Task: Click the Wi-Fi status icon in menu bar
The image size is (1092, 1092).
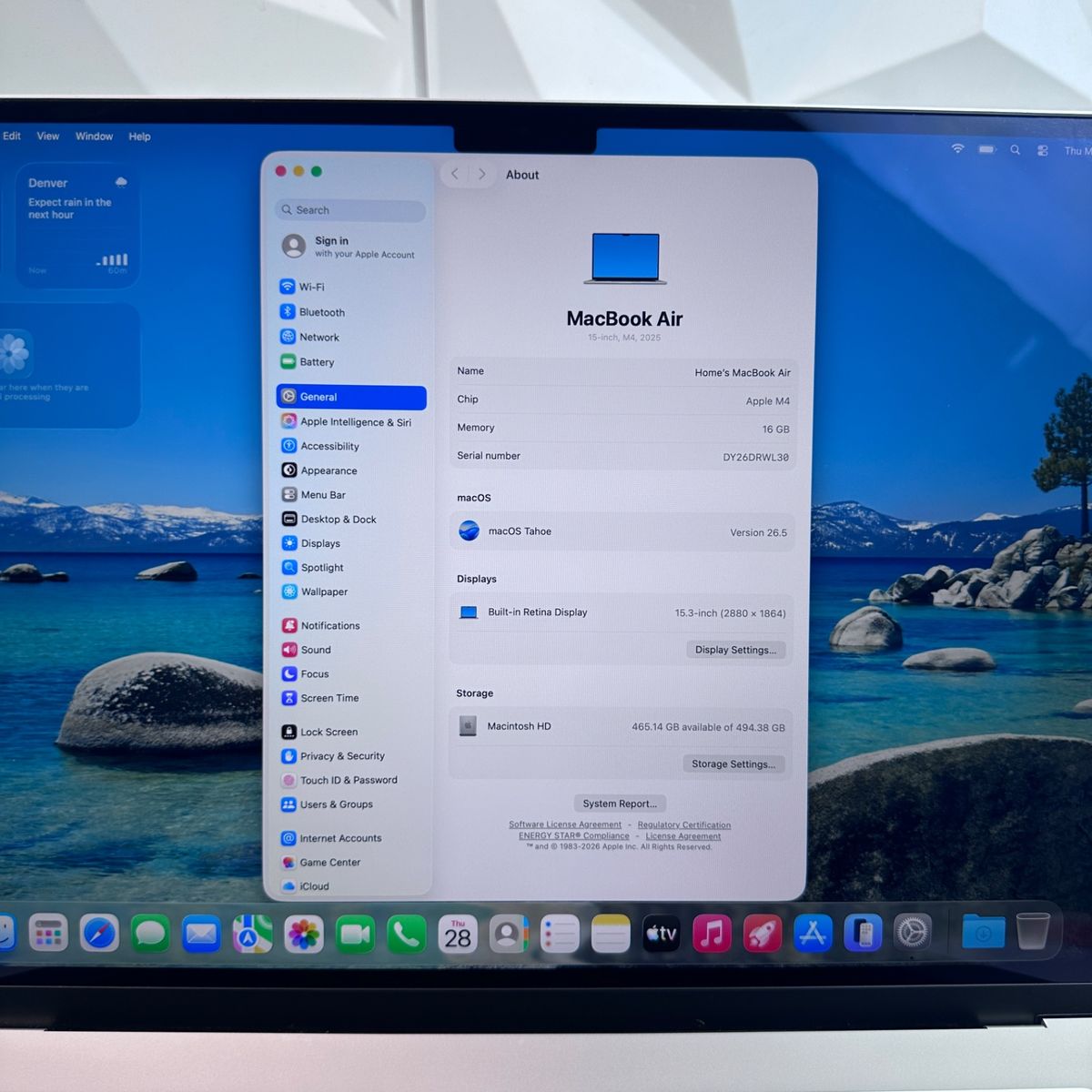Action: coord(957,148)
